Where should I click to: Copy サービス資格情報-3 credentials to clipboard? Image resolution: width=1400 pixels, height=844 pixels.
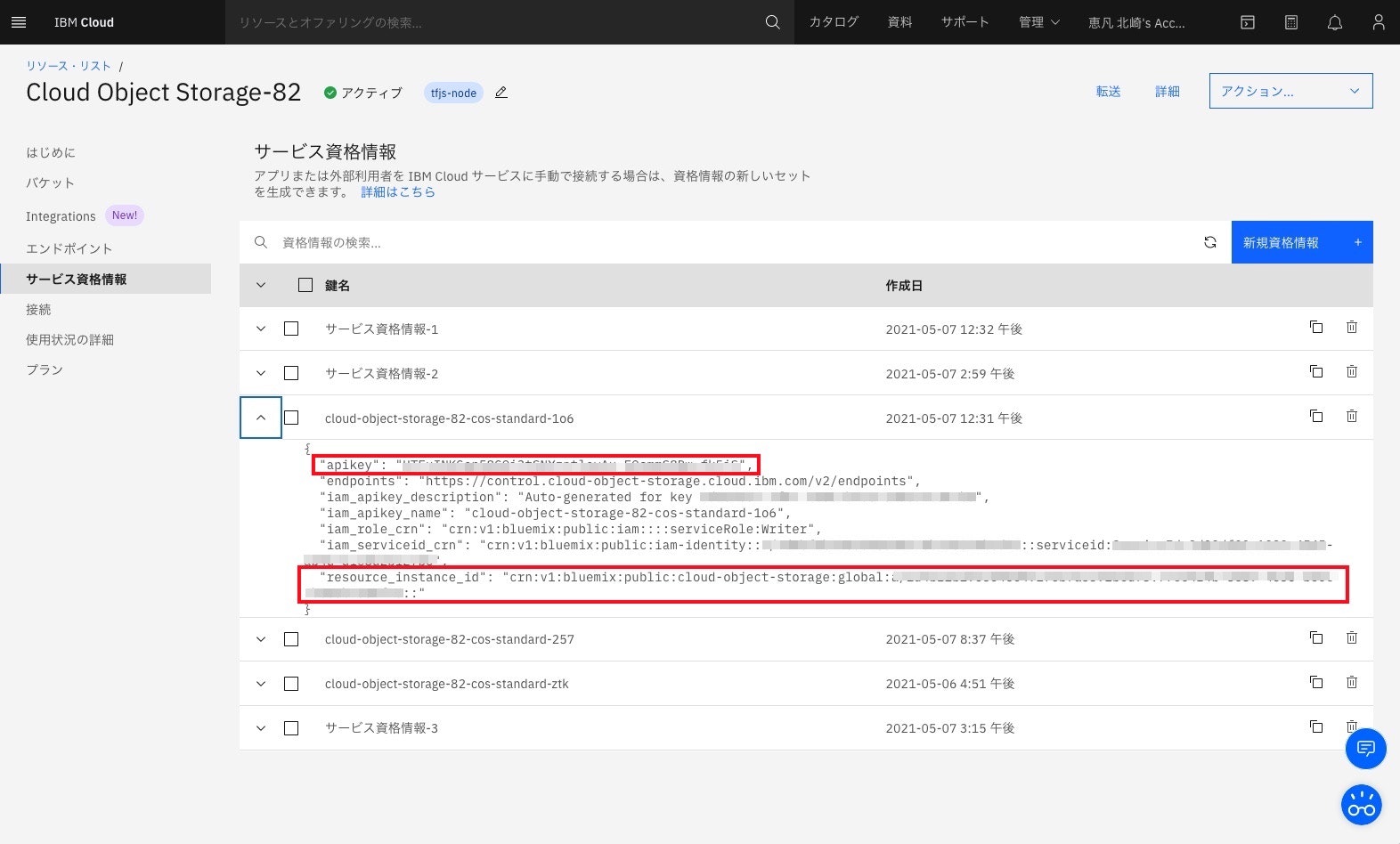(1316, 726)
